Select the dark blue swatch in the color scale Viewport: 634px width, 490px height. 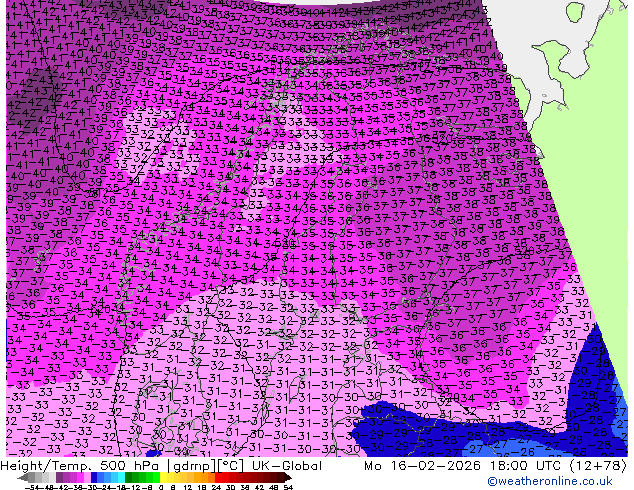(x=94, y=478)
